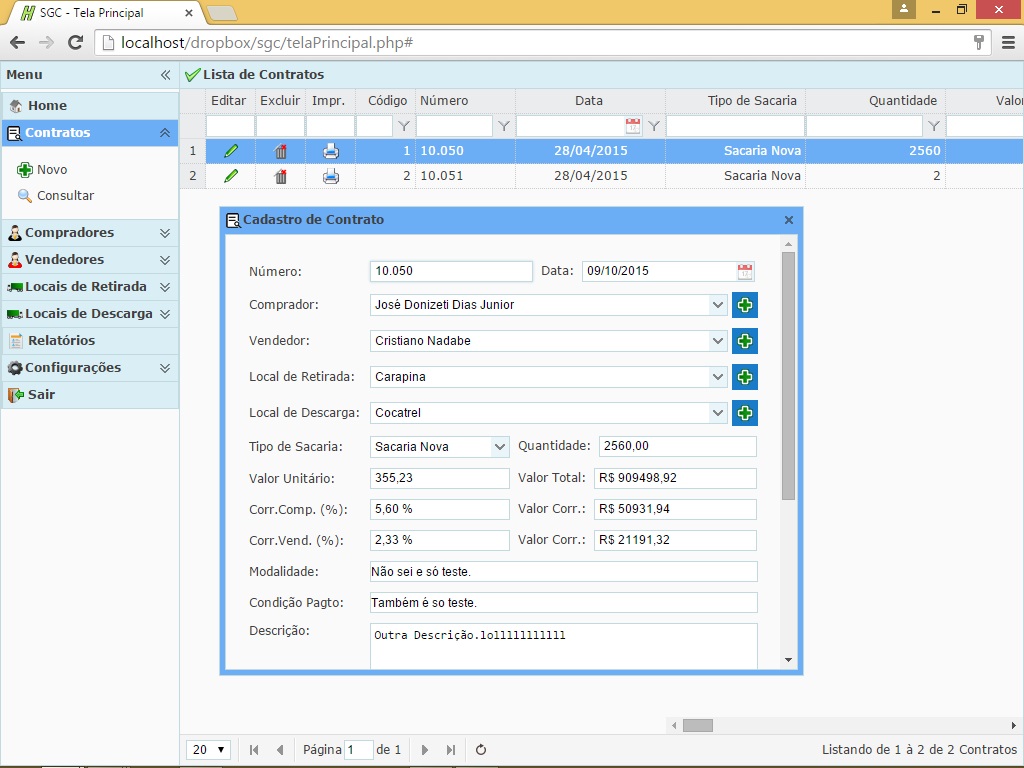Click the Data column filter funnel icon
This screenshot has height=768, width=1024.
(x=654, y=126)
